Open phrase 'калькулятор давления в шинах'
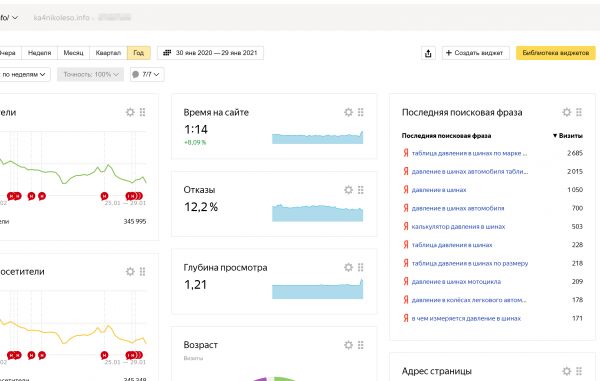 (x=458, y=226)
